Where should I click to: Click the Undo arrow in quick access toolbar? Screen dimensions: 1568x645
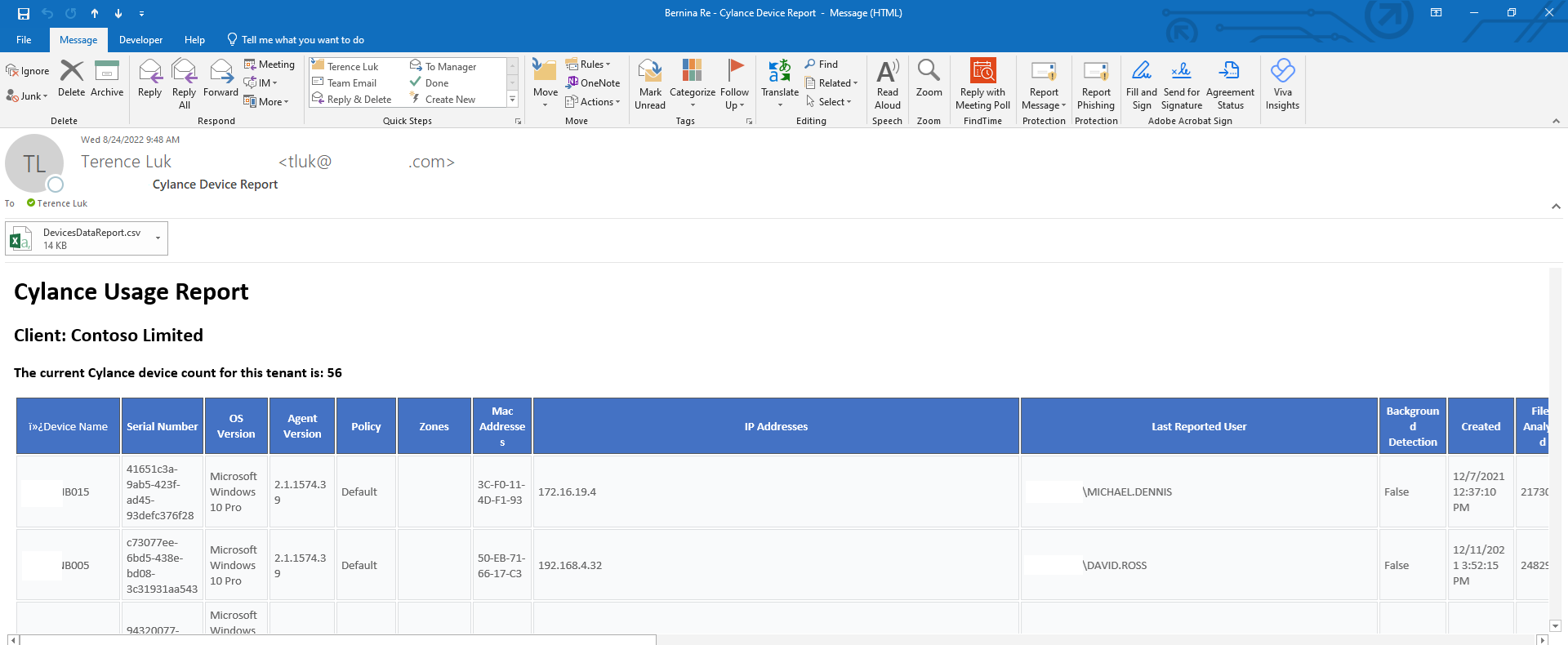click(x=47, y=13)
